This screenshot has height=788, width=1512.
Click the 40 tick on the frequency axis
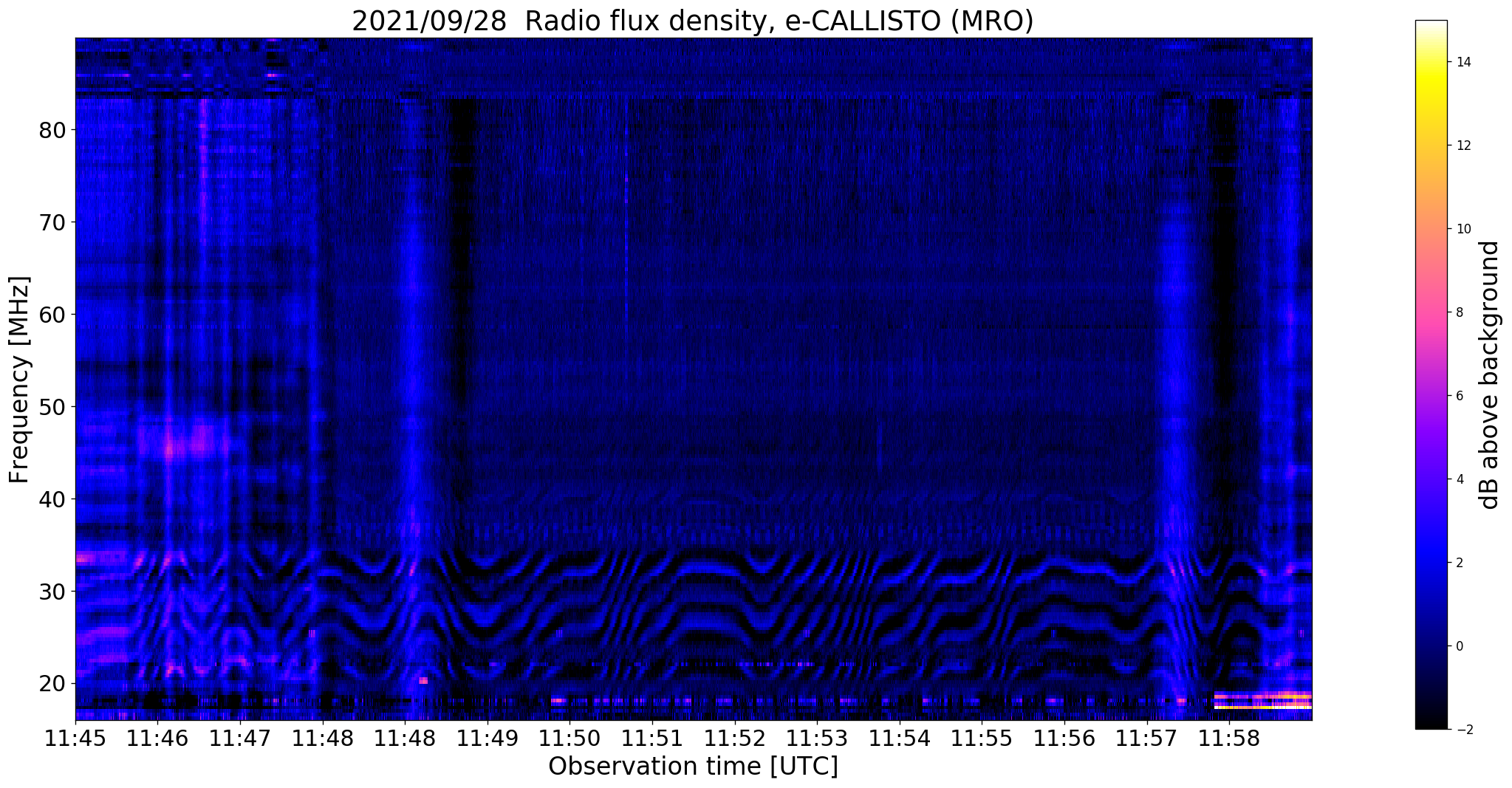click(52, 499)
